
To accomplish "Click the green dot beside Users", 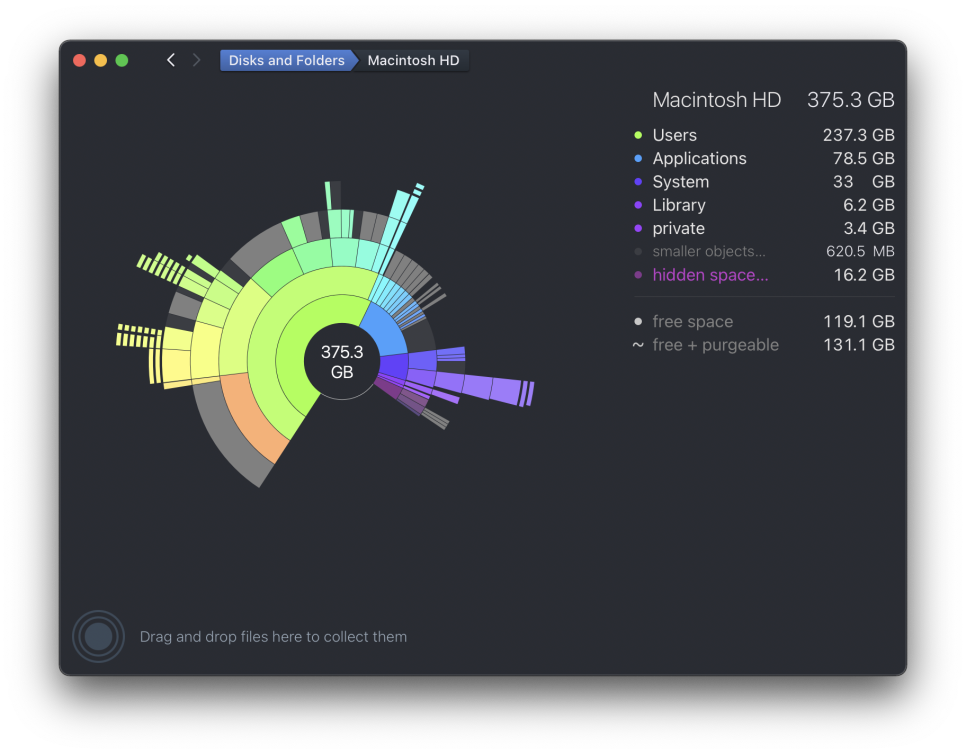I will click(x=638, y=135).
